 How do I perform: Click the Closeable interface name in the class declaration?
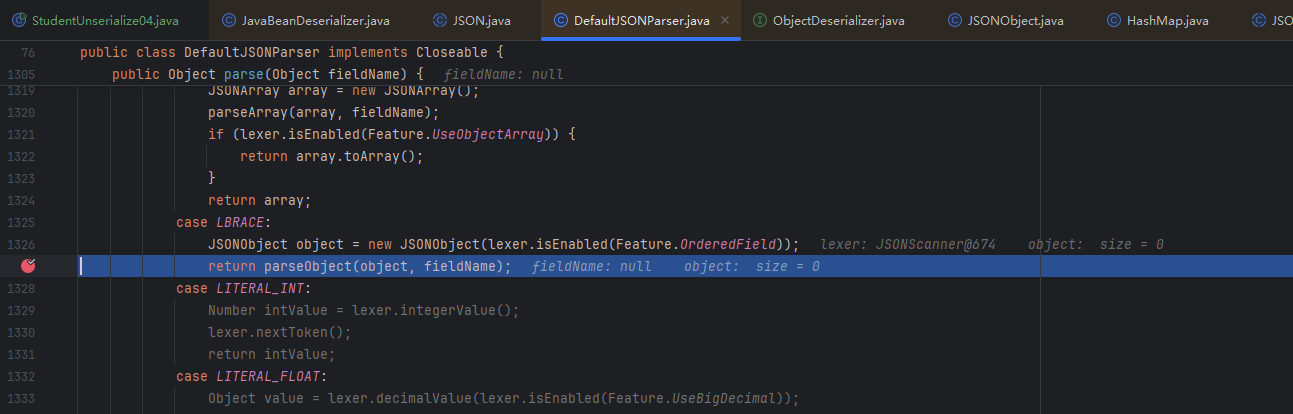(x=452, y=52)
